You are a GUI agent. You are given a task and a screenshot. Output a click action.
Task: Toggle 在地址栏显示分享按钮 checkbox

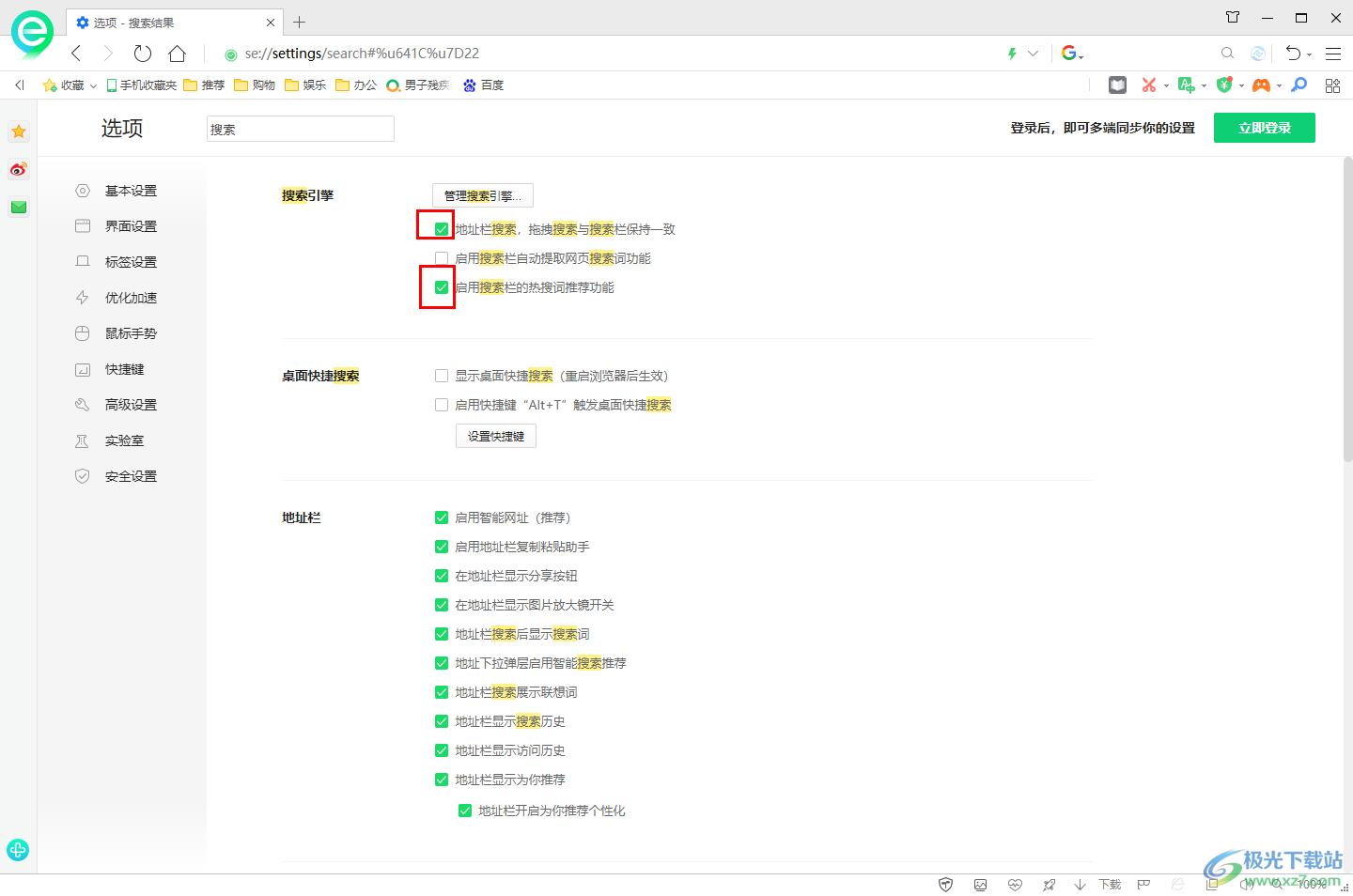(x=442, y=576)
